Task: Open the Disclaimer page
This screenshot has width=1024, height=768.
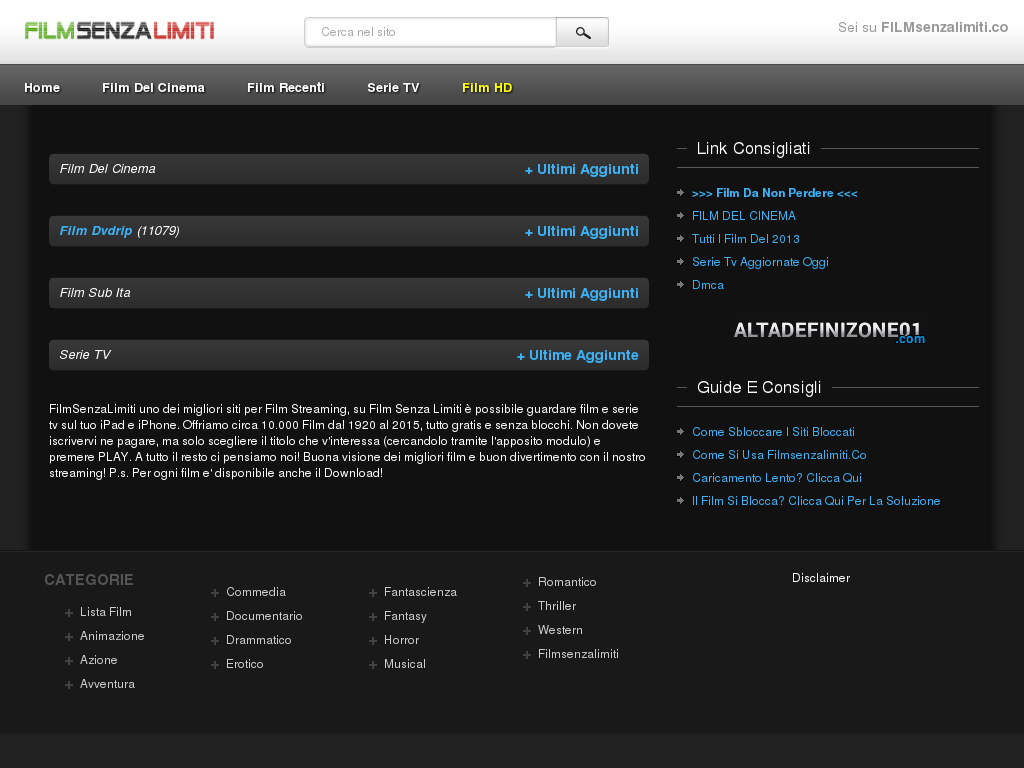Action: click(820, 577)
